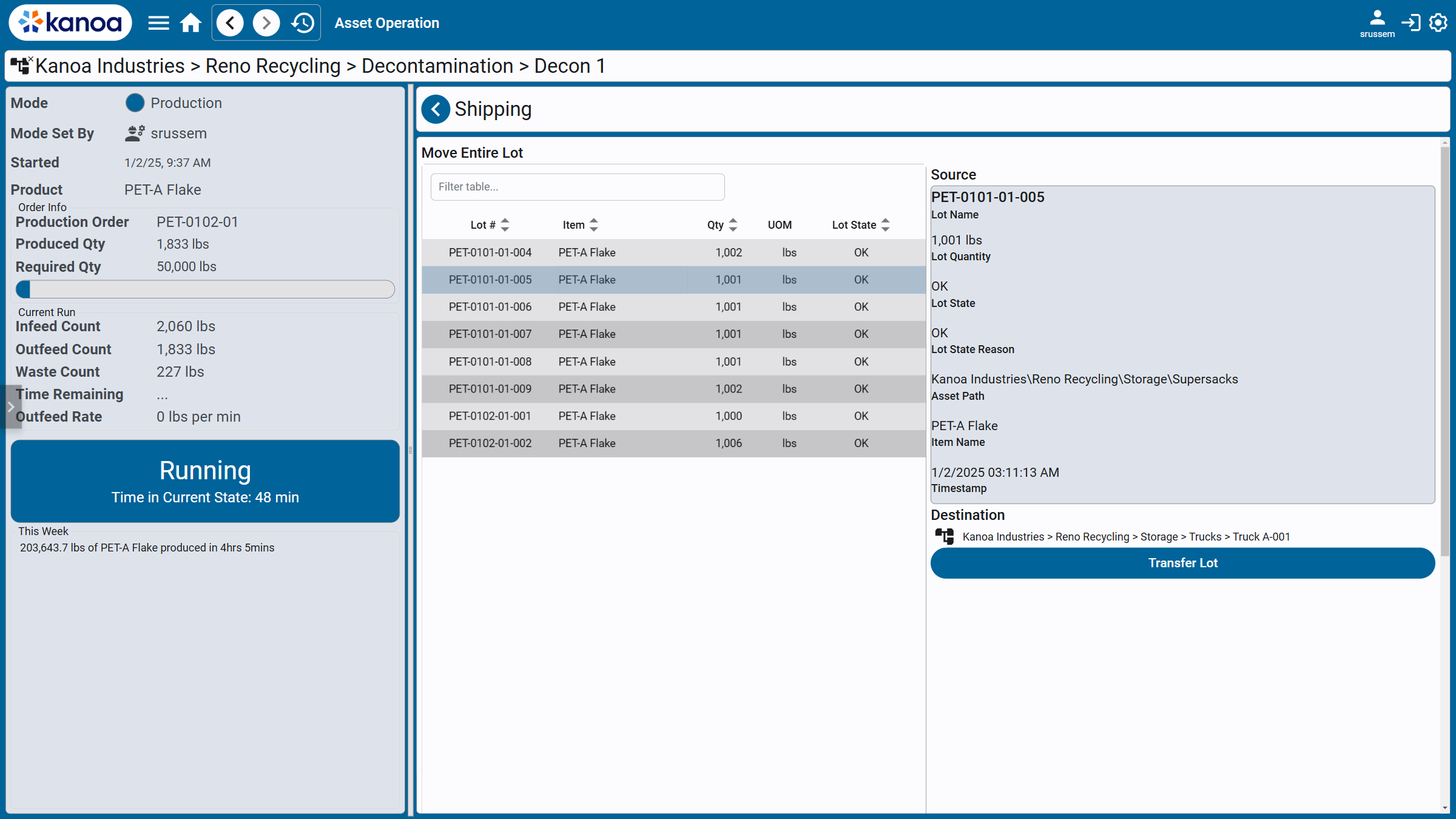The height and width of the screenshot is (819, 1456).
Task: Select lot row PET-0101-01-008
Action: pyautogui.click(x=673, y=362)
